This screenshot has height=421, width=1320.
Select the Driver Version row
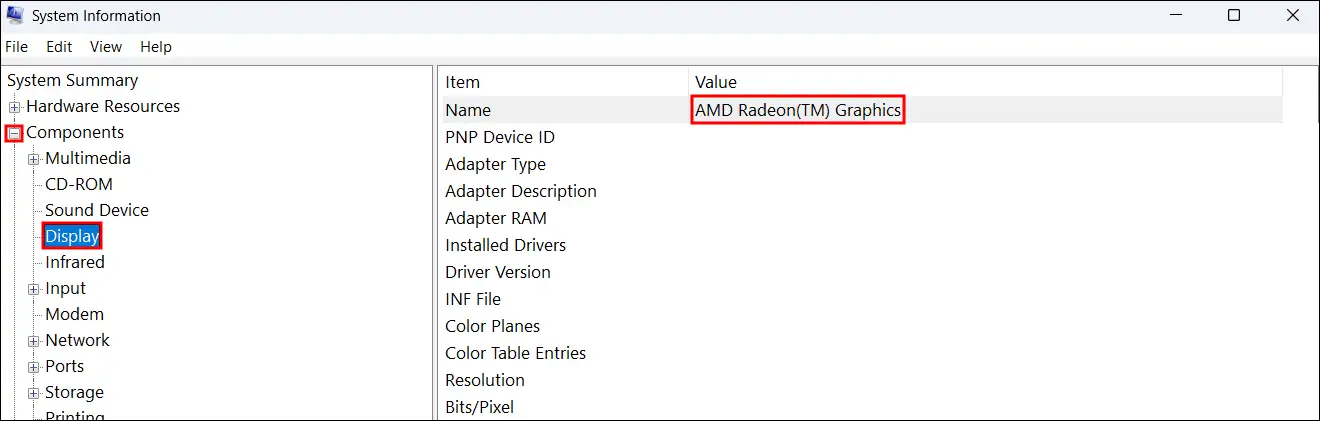(x=861, y=272)
